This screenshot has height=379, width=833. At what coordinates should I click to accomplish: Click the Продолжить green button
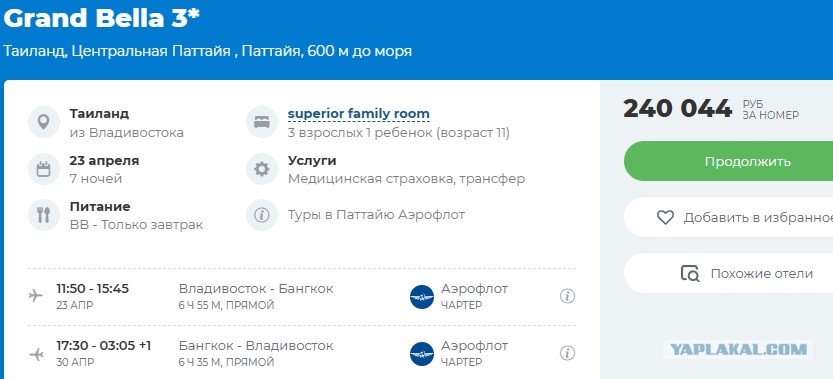pos(728,161)
